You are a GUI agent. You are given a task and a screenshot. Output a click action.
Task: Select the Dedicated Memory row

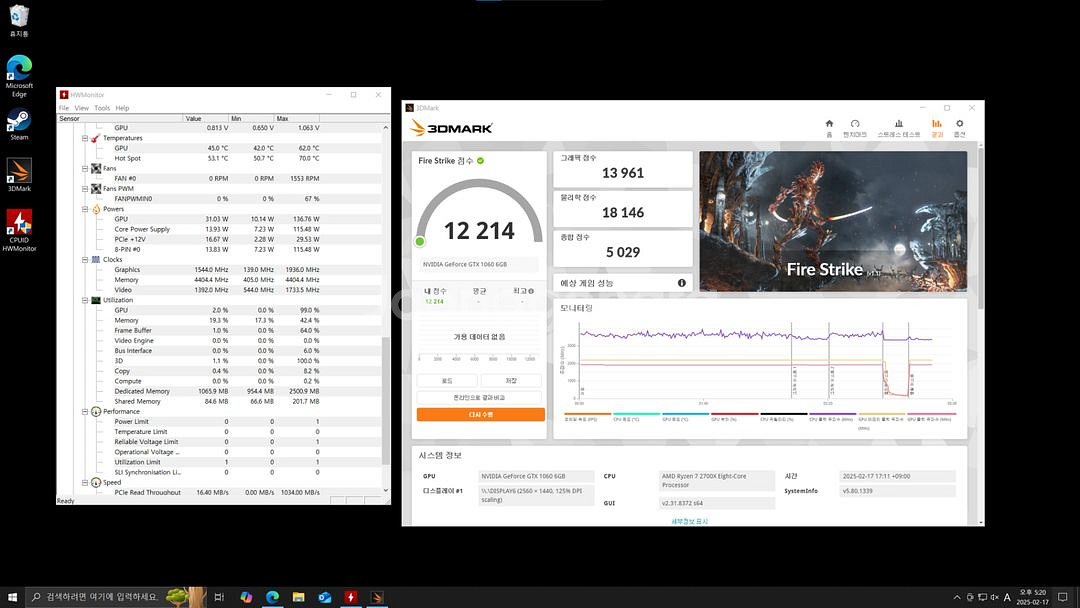click(219, 391)
